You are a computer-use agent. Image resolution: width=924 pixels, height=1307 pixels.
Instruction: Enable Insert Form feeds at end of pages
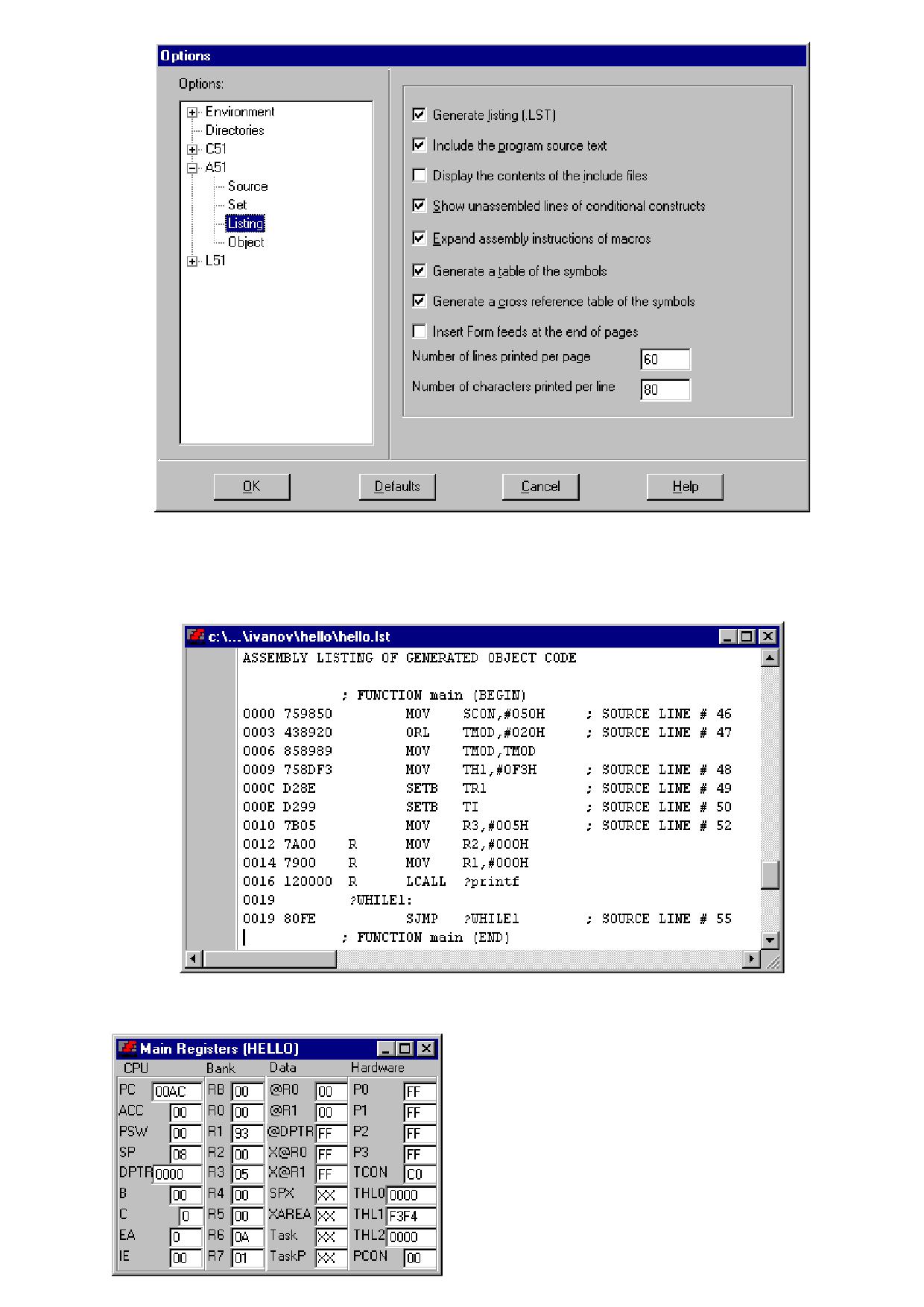coord(419,331)
